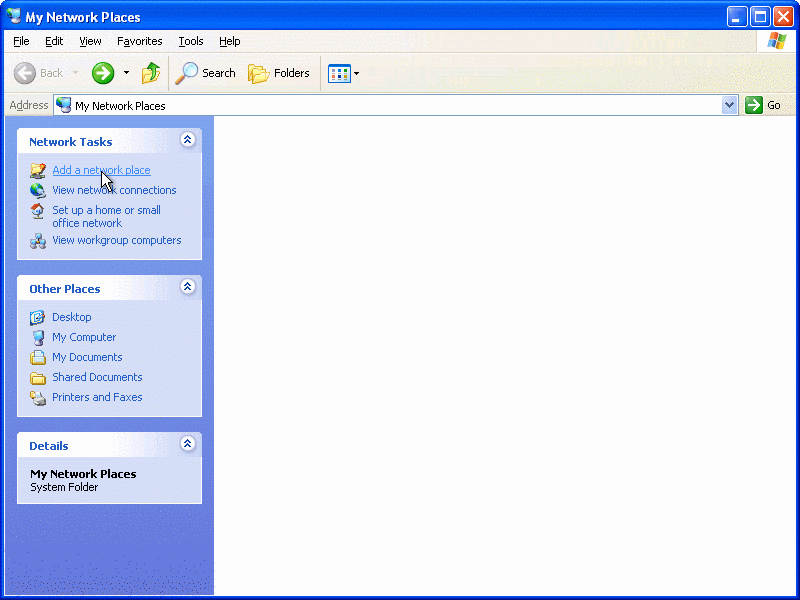Open the Views dropdown in toolbar

click(344, 73)
